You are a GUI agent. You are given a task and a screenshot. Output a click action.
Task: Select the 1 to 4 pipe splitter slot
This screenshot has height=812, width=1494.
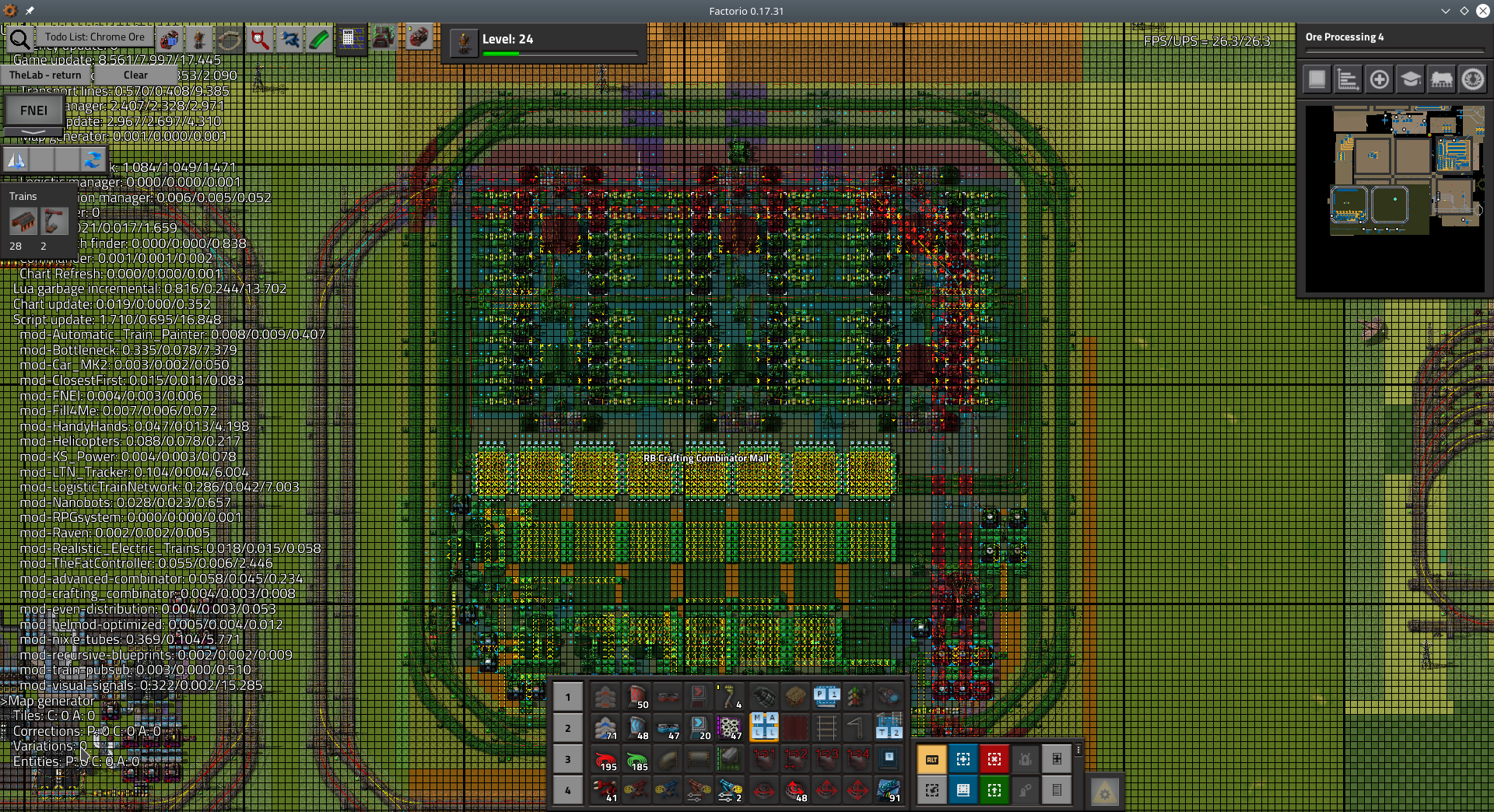857,759
